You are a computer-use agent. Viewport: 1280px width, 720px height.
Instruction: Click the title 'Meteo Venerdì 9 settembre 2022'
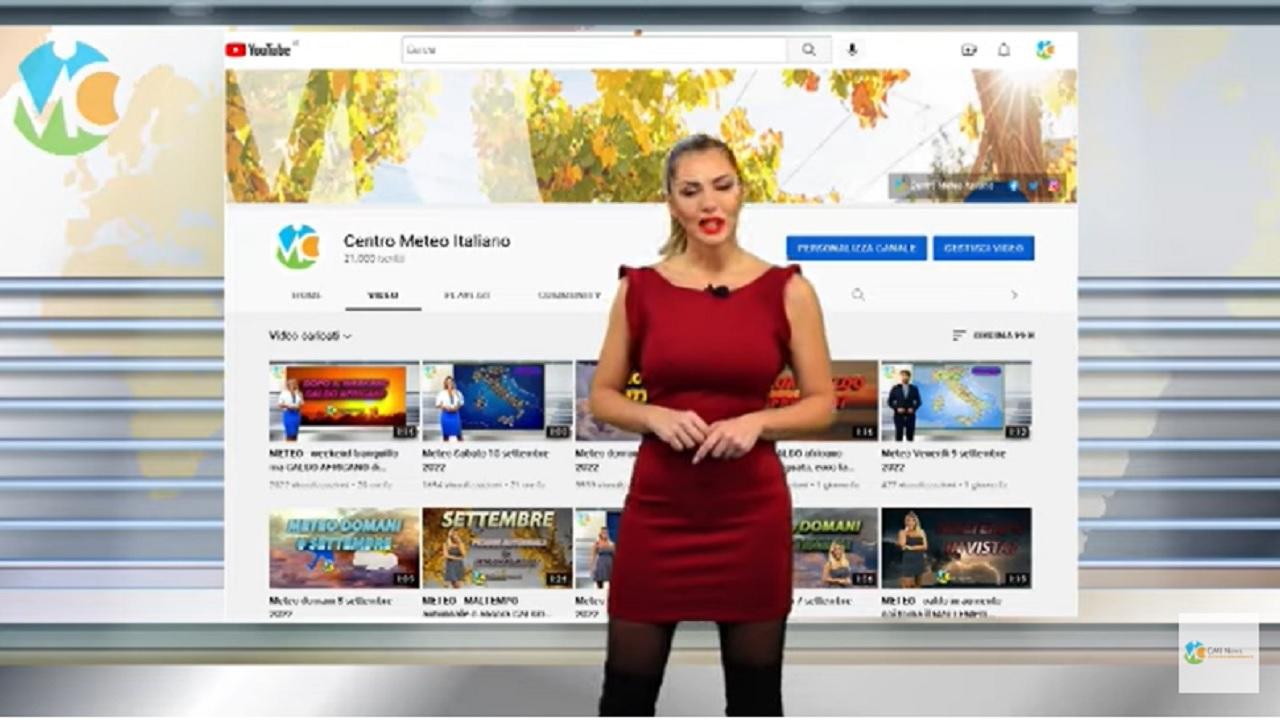click(944, 459)
